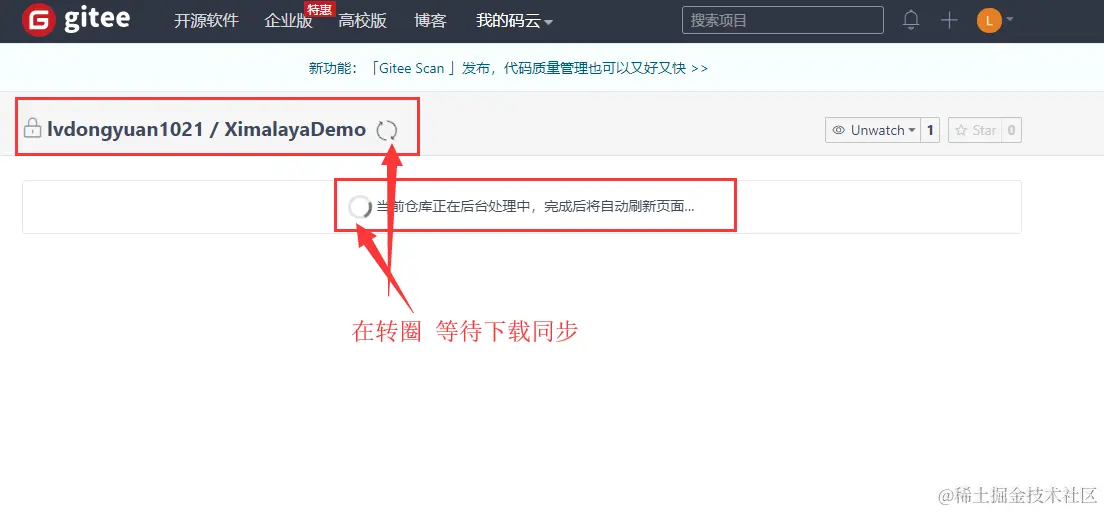Expand the 我的码云 dropdown menu
This screenshot has height=512, width=1104.
[514, 21]
